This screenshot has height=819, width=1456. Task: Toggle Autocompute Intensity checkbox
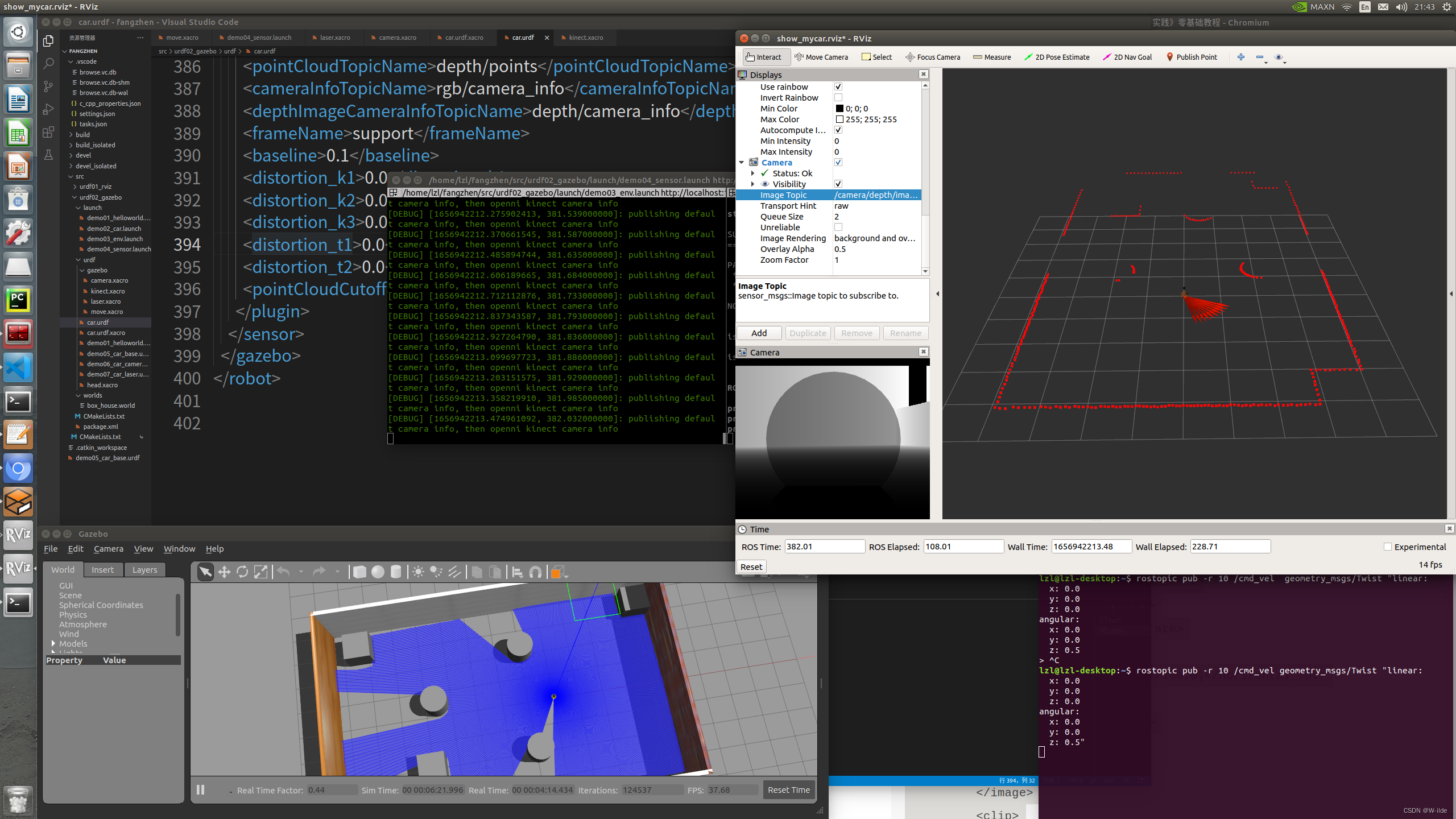tap(838, 130)
